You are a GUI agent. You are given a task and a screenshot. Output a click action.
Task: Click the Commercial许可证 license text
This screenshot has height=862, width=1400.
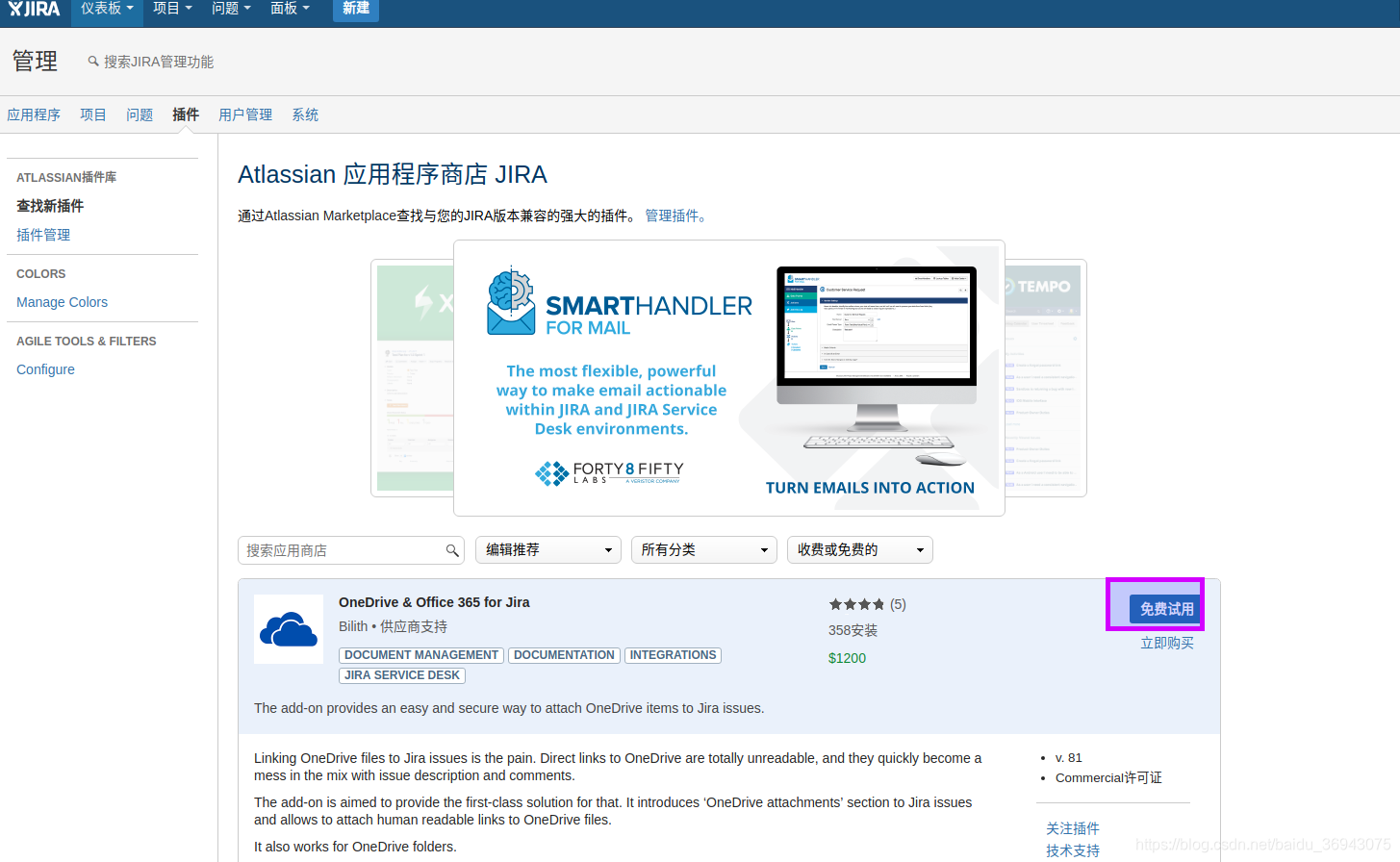click(x=1108, y=777)
